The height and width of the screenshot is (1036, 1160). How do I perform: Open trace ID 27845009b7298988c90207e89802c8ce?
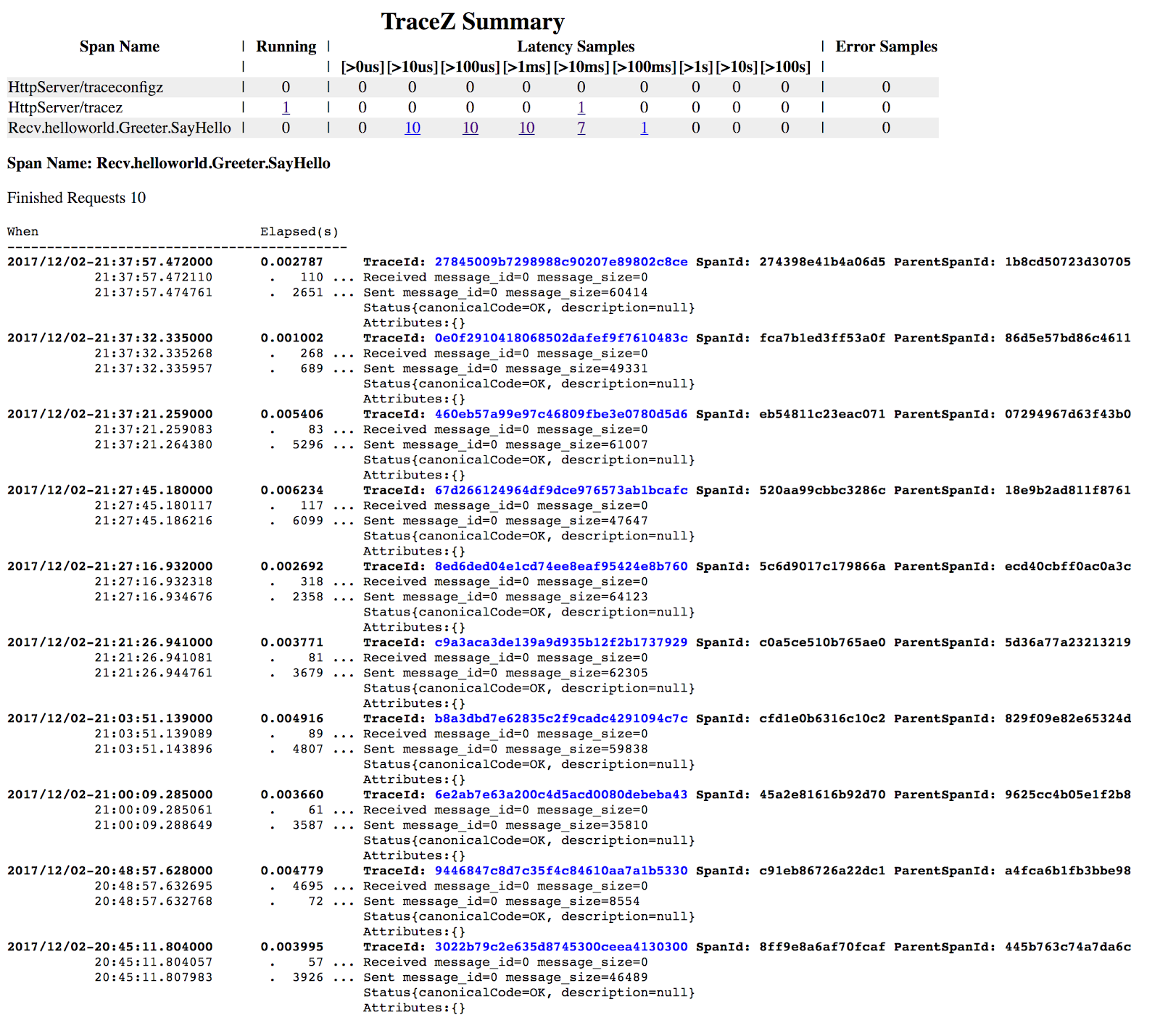tap(561, 262)
